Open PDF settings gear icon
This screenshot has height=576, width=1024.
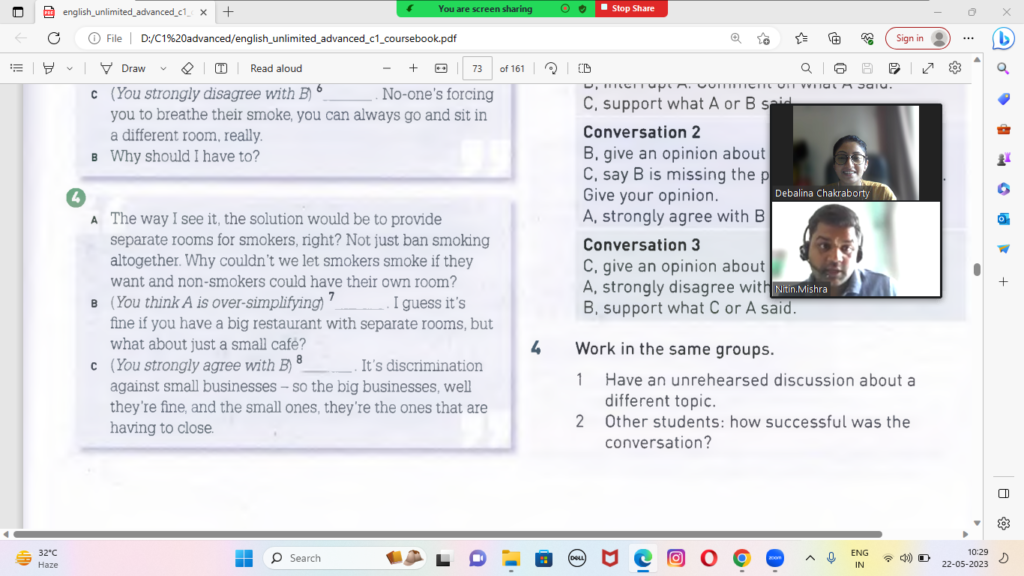[x=955, y=68]
